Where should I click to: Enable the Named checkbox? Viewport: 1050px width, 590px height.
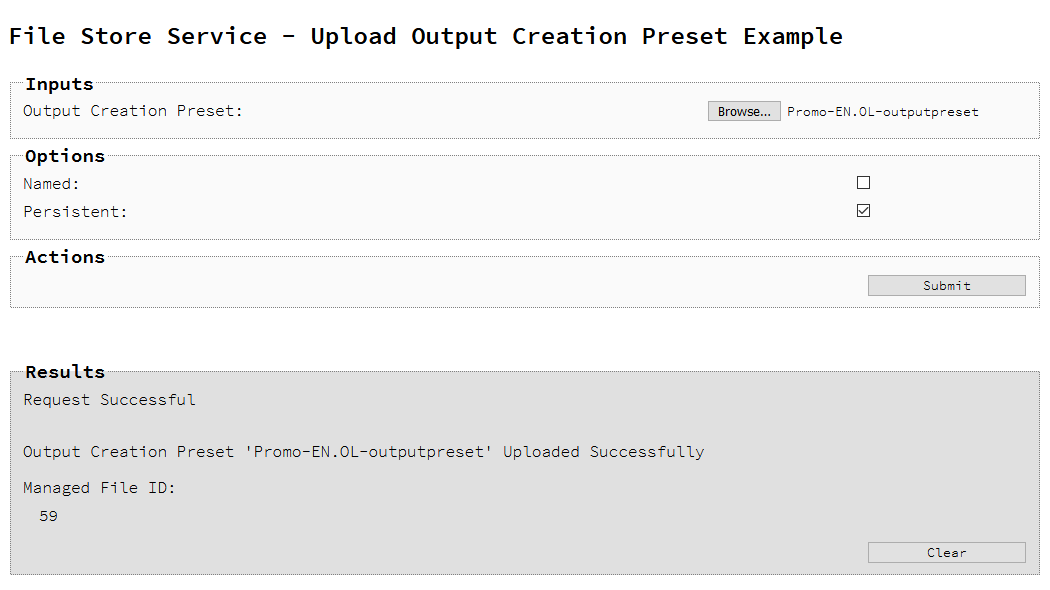tap(863, 183)
